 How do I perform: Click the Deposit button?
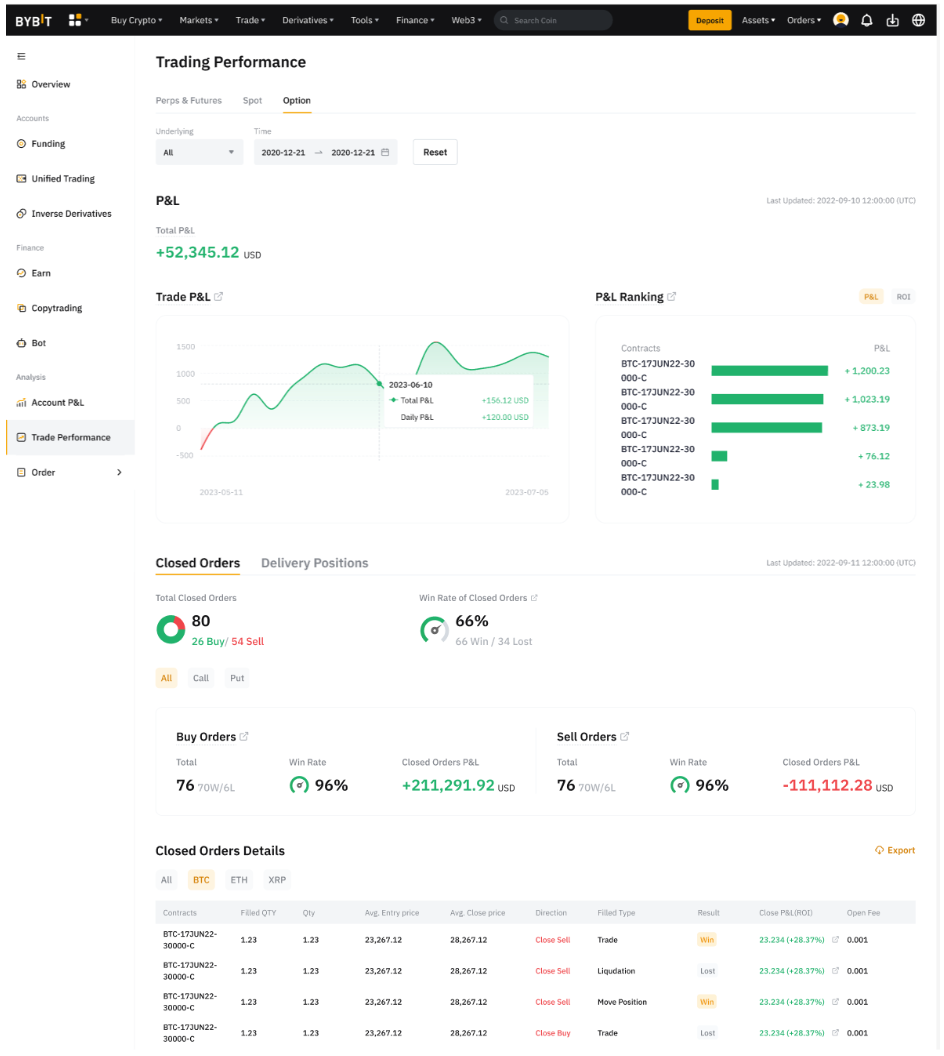709,20
